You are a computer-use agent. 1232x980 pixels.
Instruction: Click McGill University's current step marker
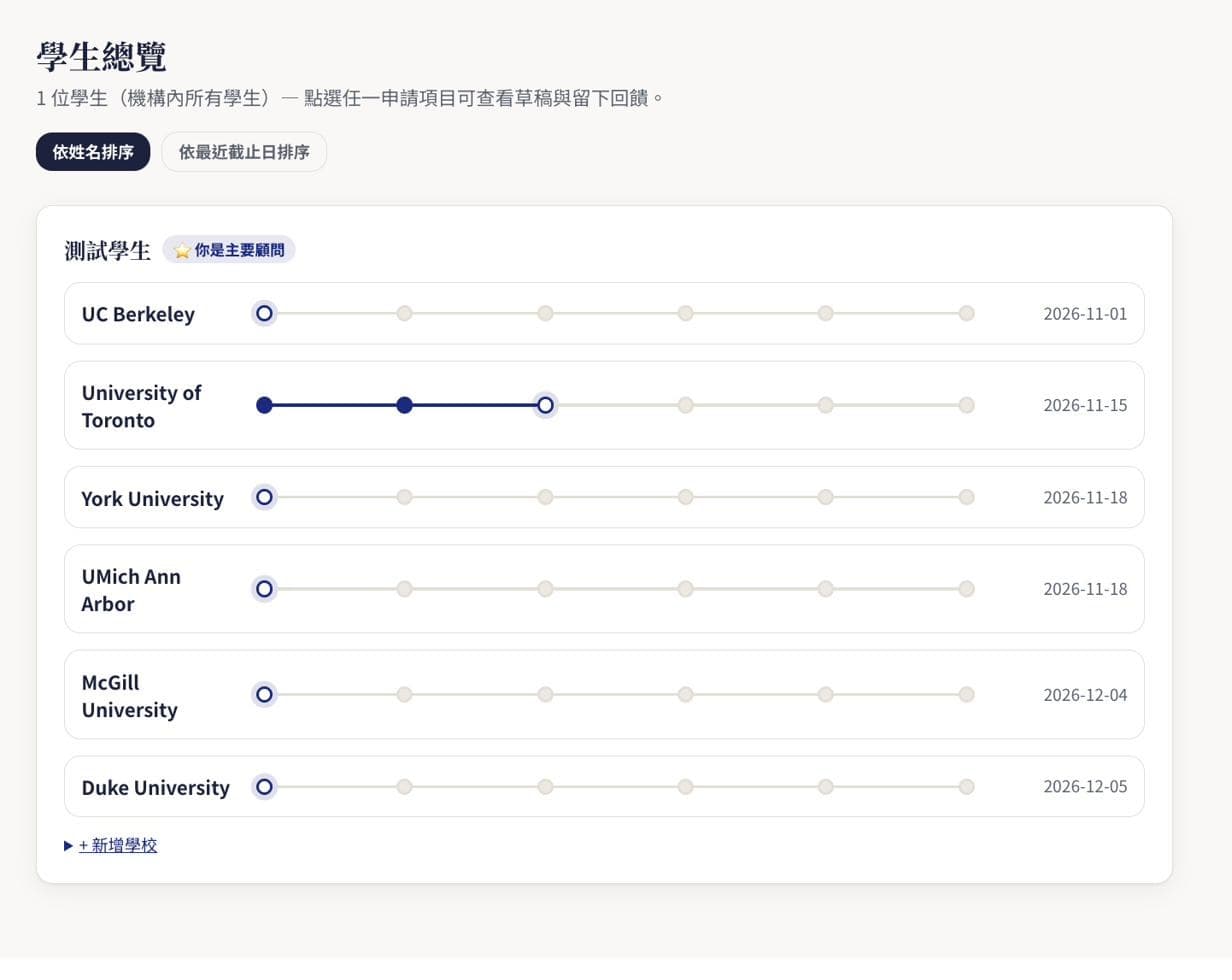(264, 695)
